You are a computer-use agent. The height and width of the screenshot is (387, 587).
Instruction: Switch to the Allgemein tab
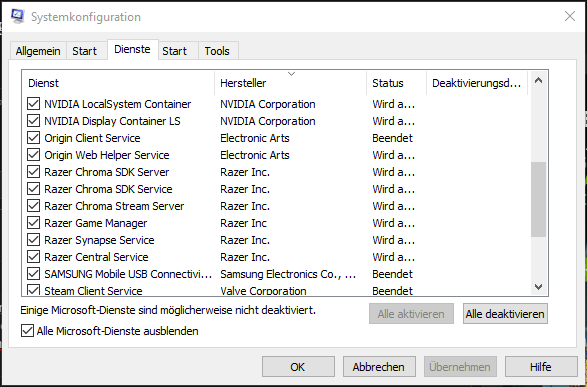38,51
